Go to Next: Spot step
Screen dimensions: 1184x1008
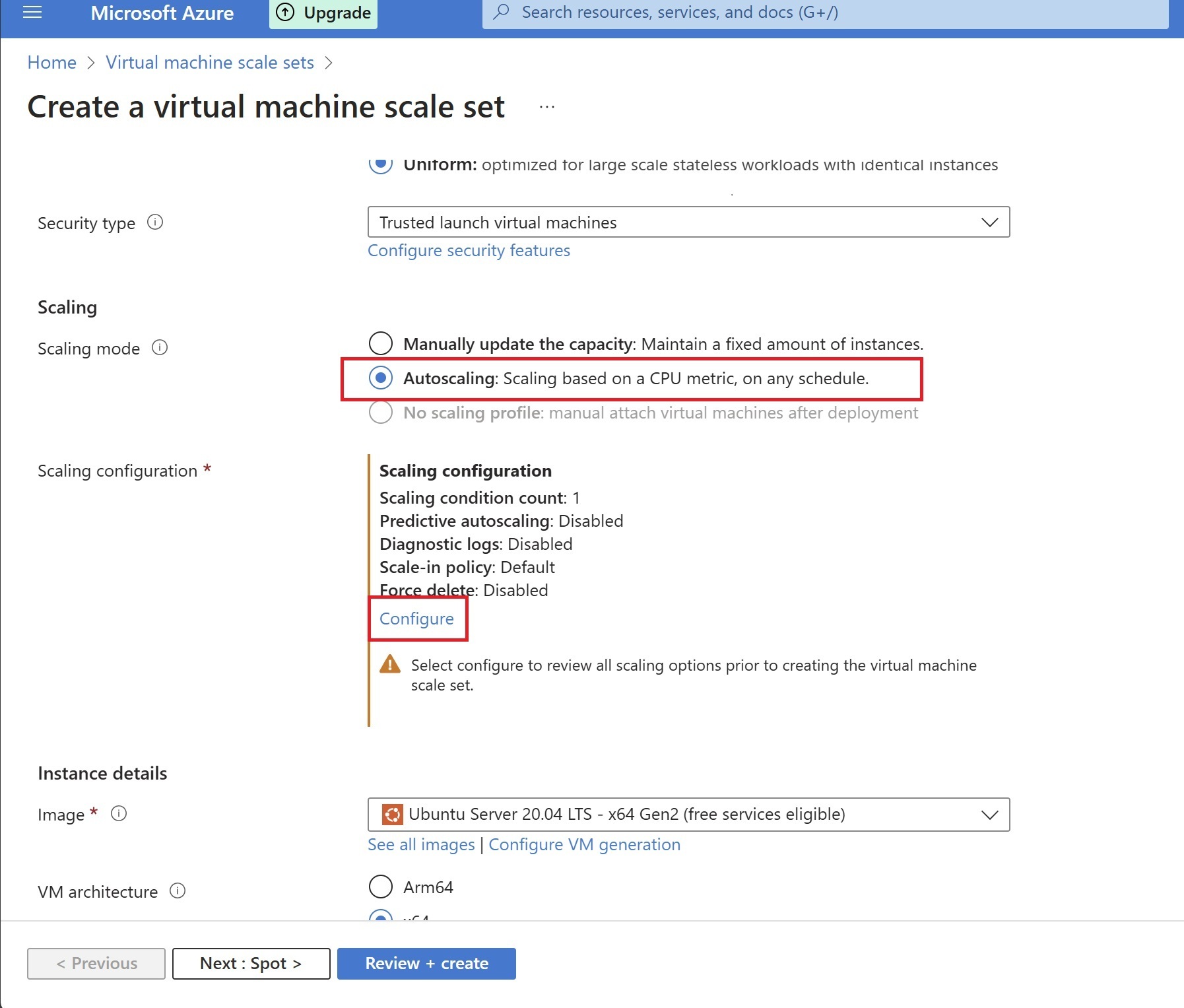(251, 964)
